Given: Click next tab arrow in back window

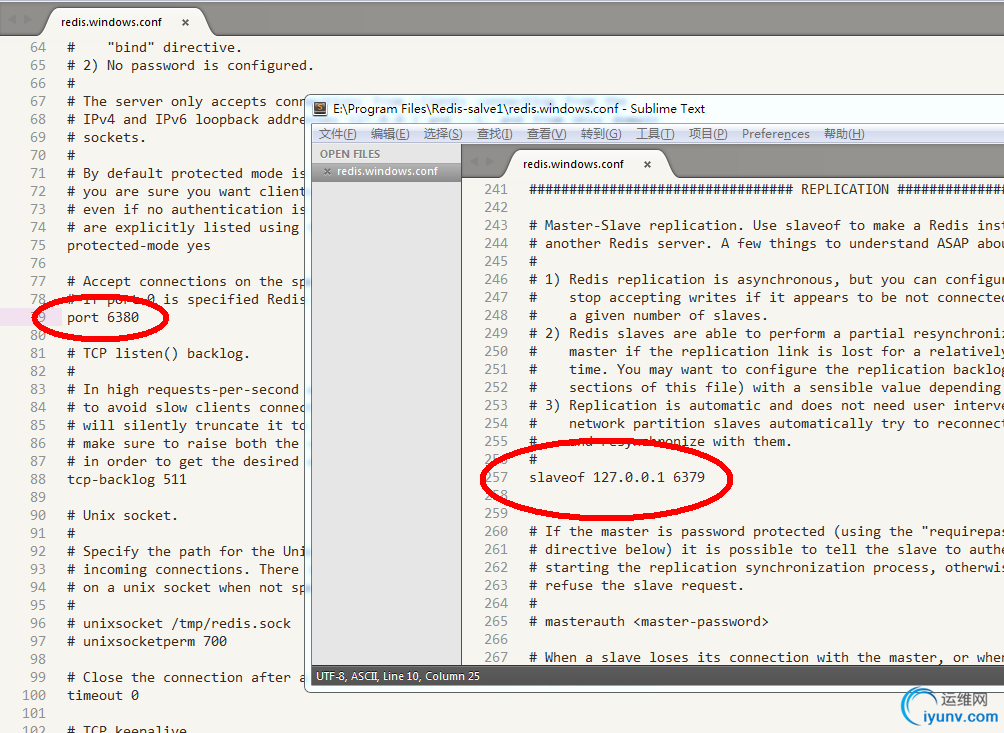Looking at the screenshot, I should [x=28, y=20].
